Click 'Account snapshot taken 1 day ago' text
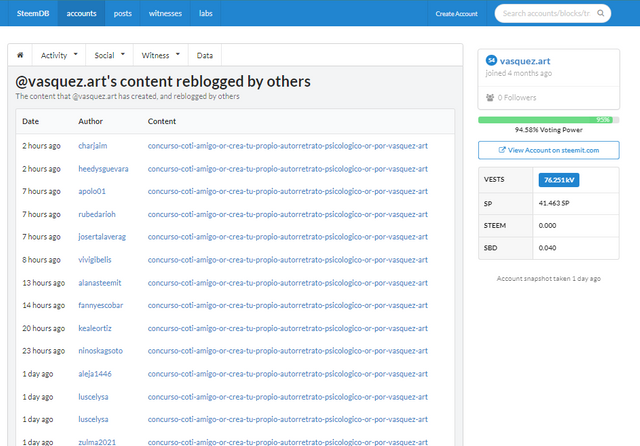 549,278
